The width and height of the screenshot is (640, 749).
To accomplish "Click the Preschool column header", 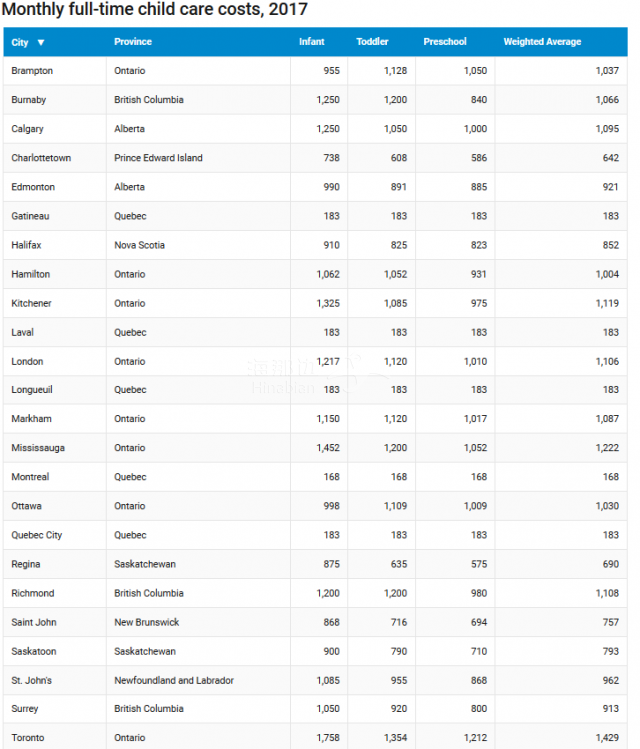I will point(445,42).
